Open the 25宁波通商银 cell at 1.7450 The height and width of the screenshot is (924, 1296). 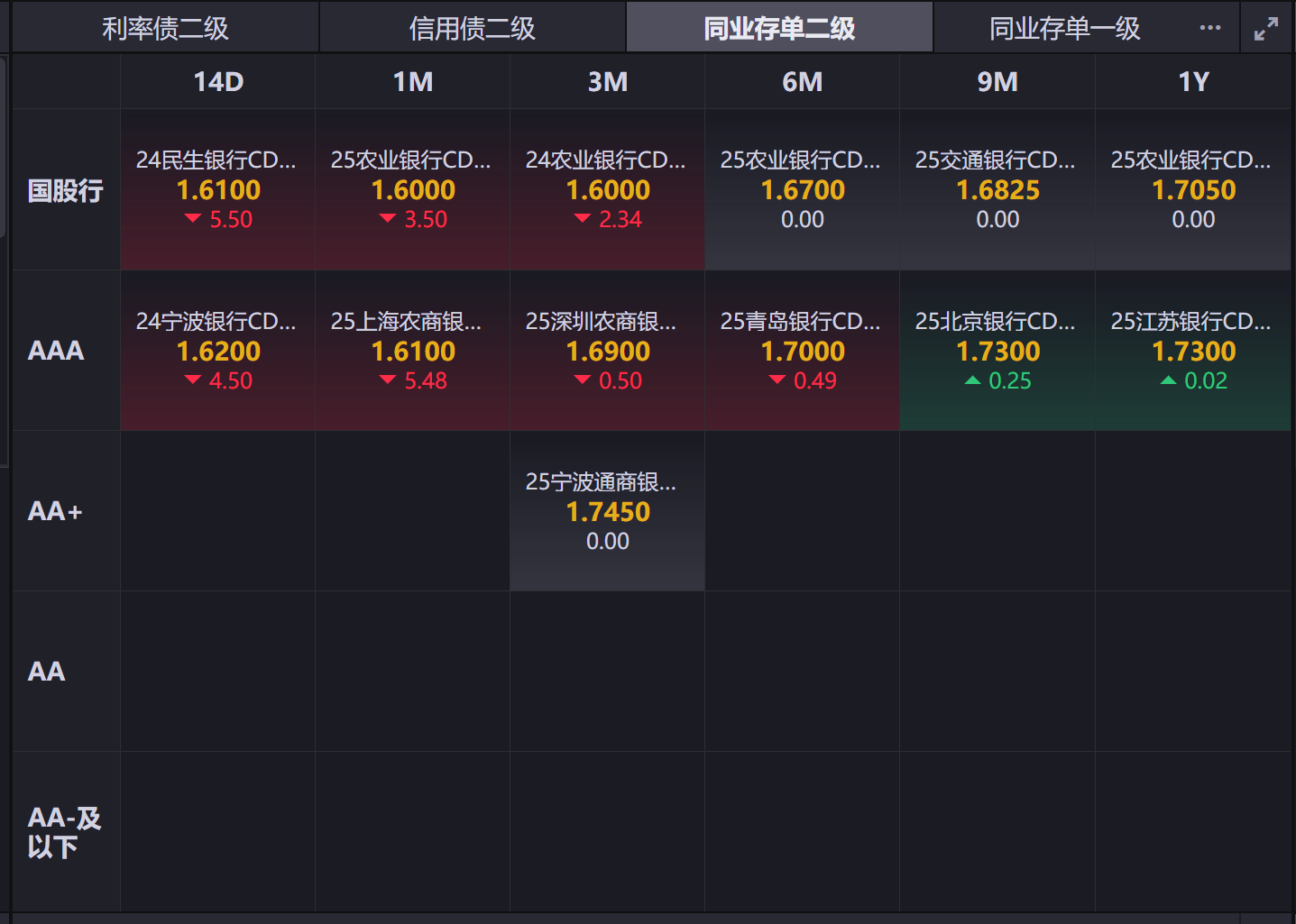coord(607,511)
